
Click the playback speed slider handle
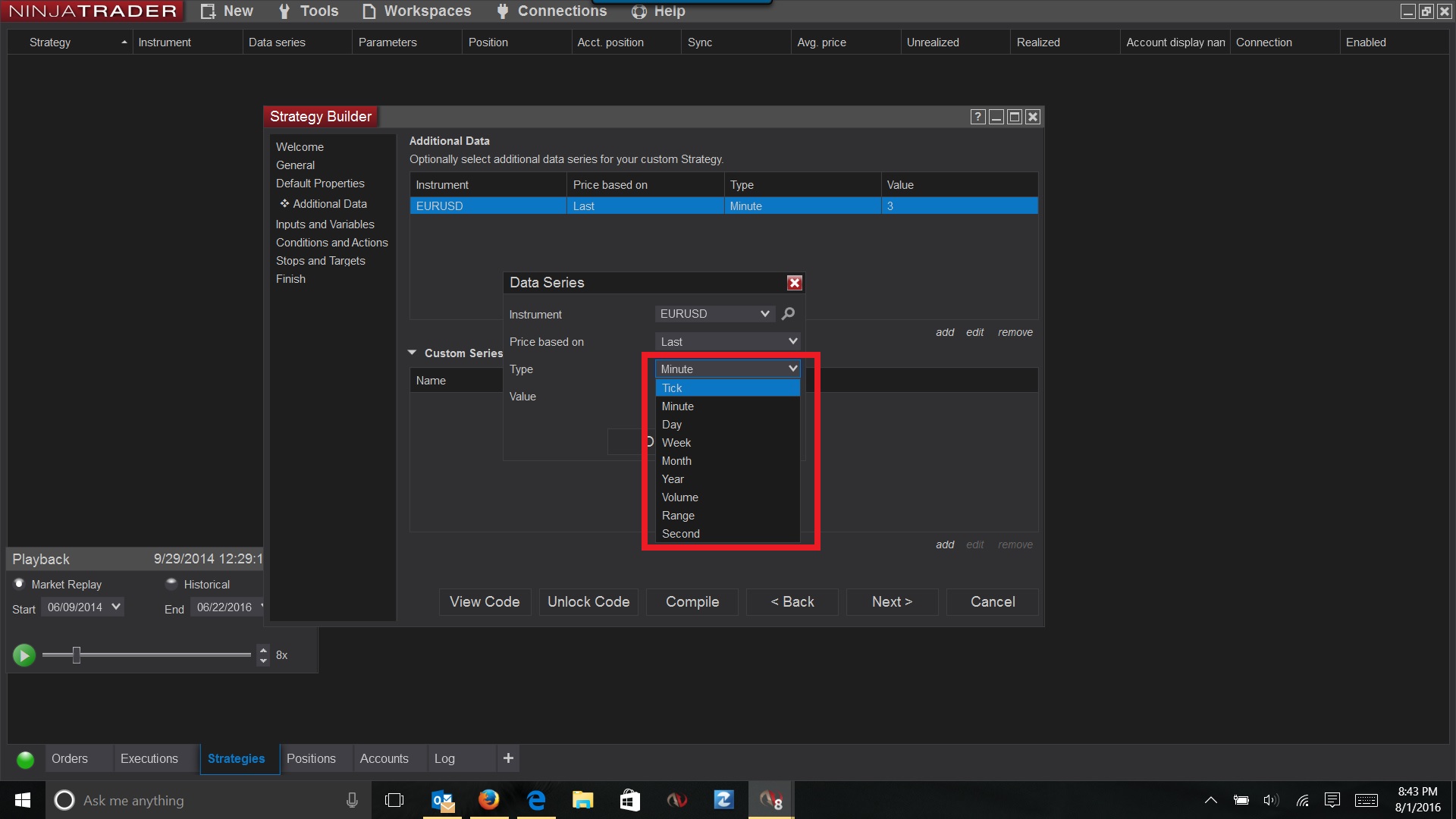(x=77, y=654)
